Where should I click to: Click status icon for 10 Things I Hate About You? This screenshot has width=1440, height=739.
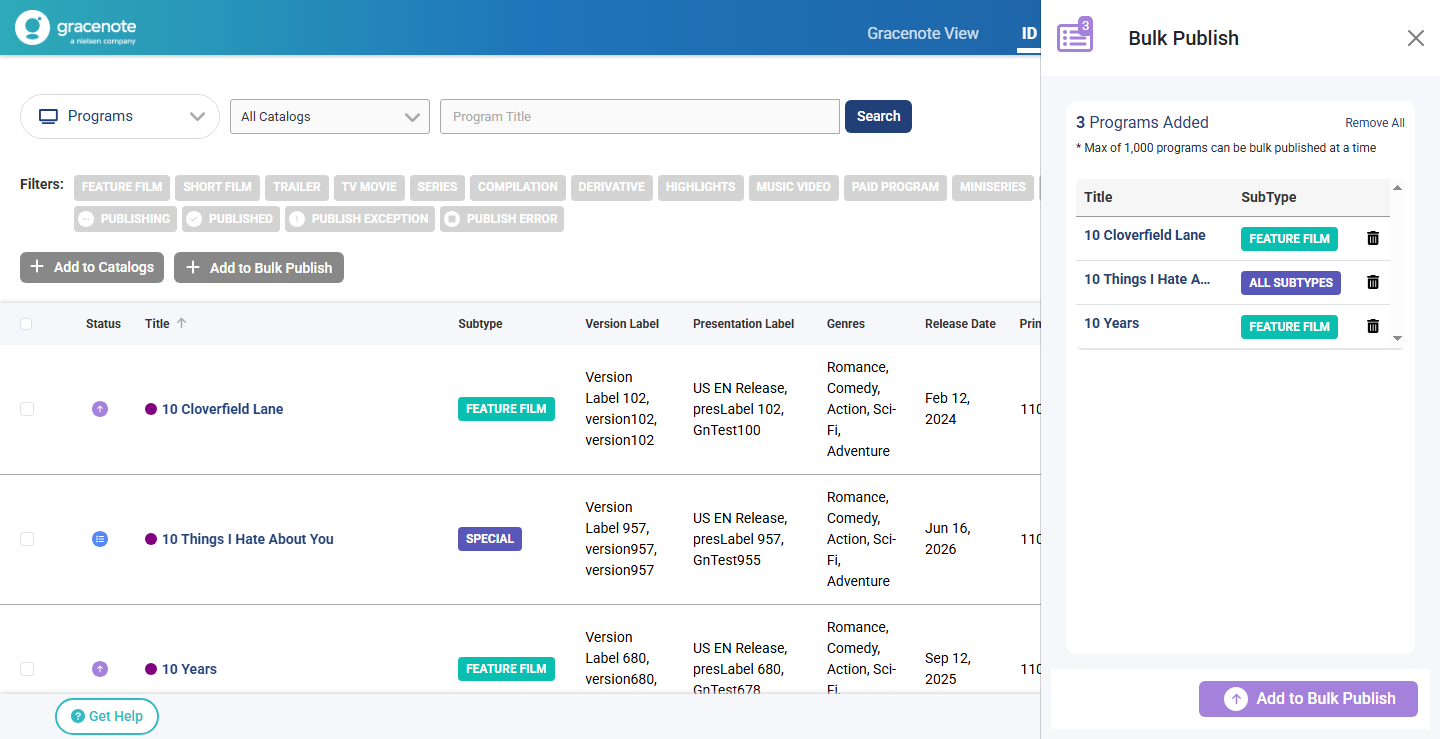click(x=100, y=539)
